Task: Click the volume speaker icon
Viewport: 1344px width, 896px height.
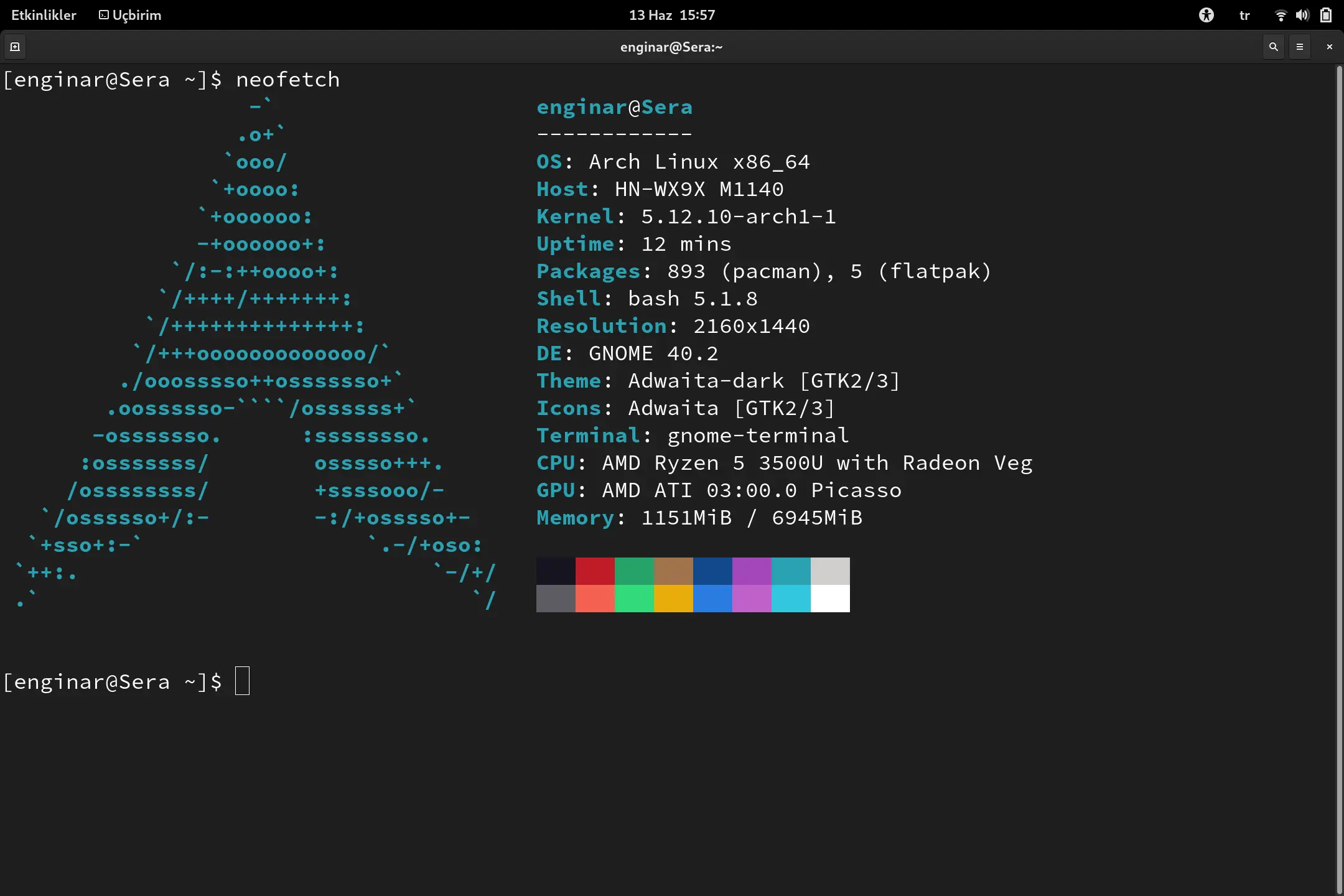Action: click(x=1302, y=16)
